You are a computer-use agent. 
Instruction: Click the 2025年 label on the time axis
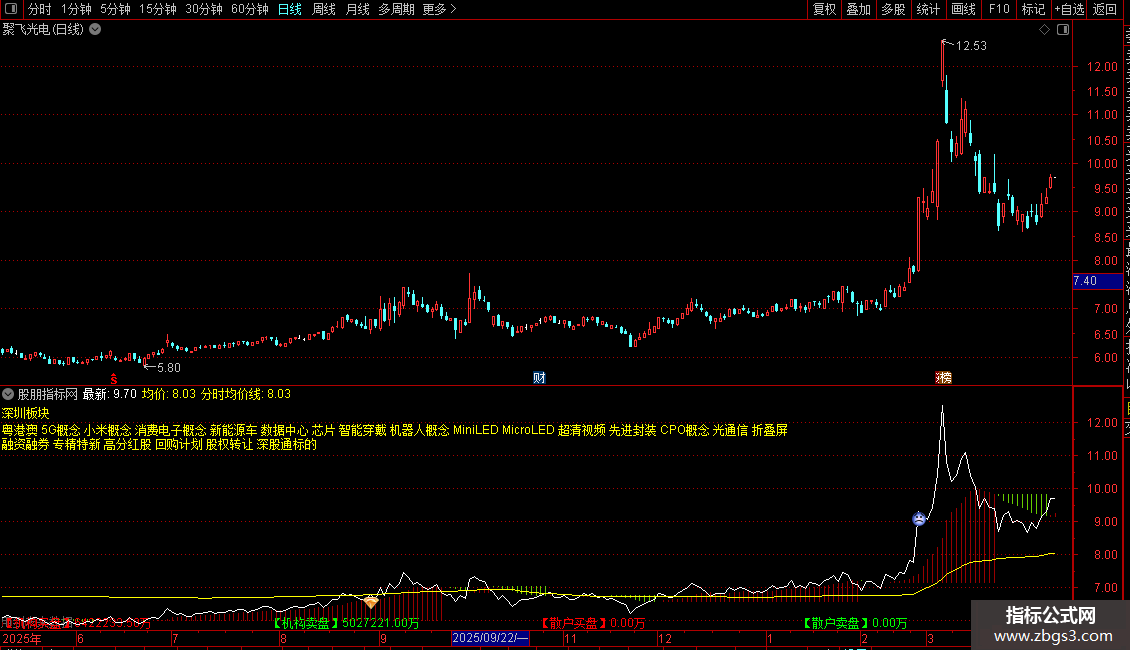click(22, 638)
